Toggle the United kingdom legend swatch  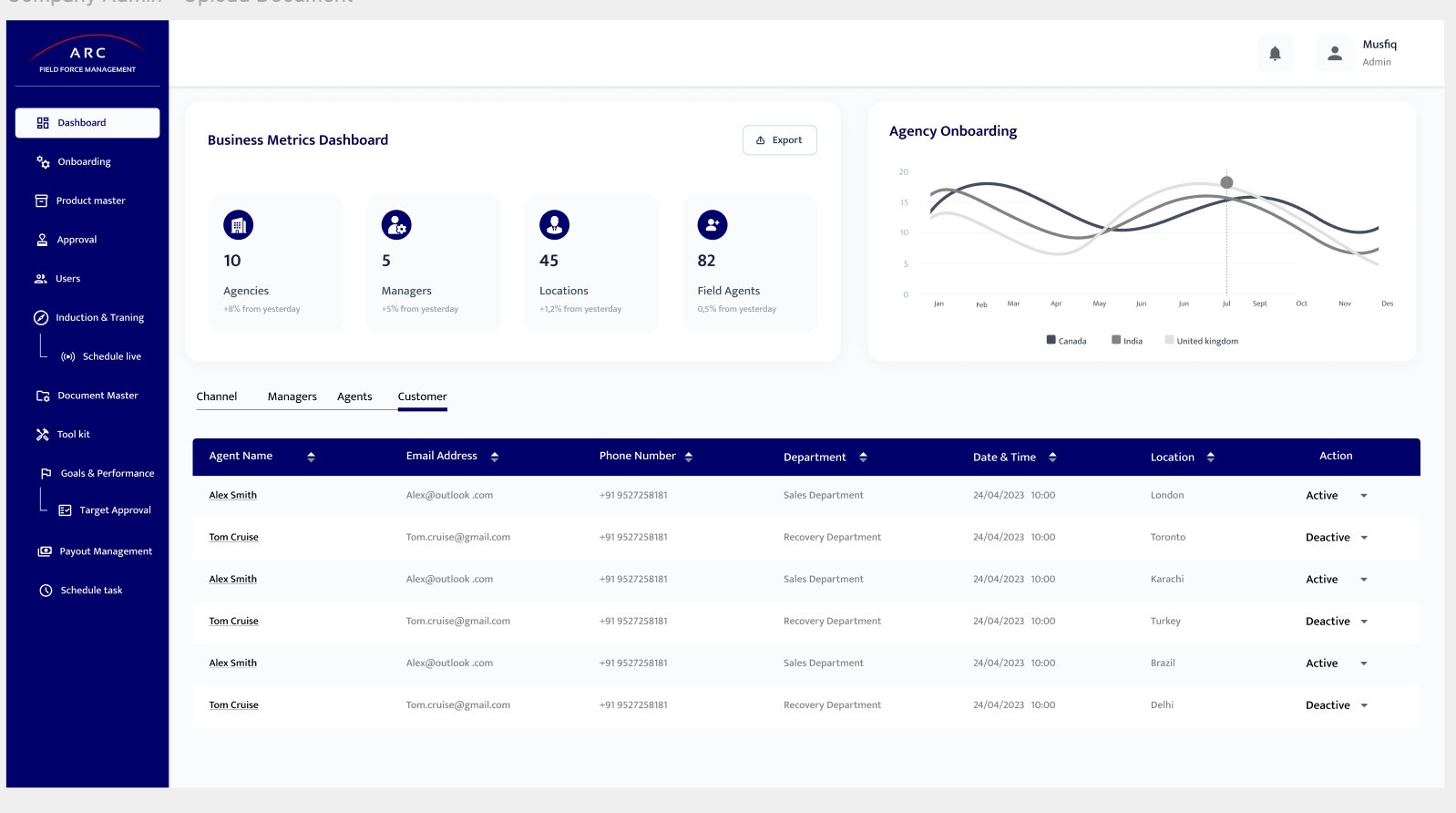pos(1169,340)
